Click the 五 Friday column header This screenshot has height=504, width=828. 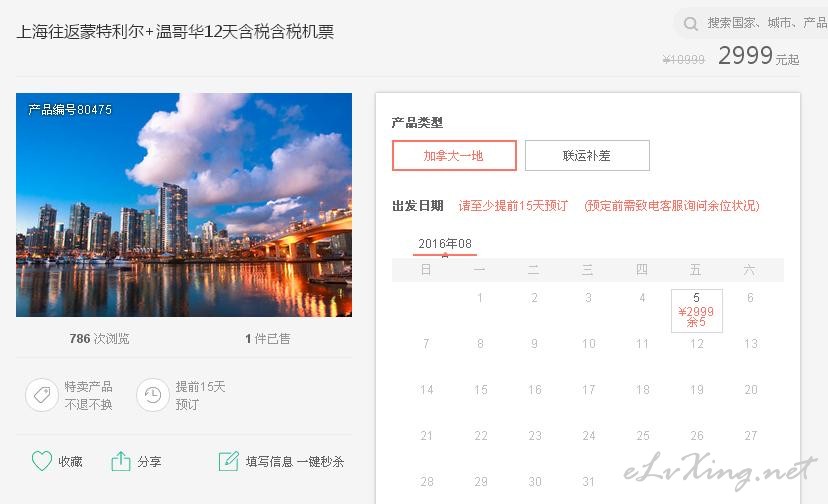coord(695,270)
